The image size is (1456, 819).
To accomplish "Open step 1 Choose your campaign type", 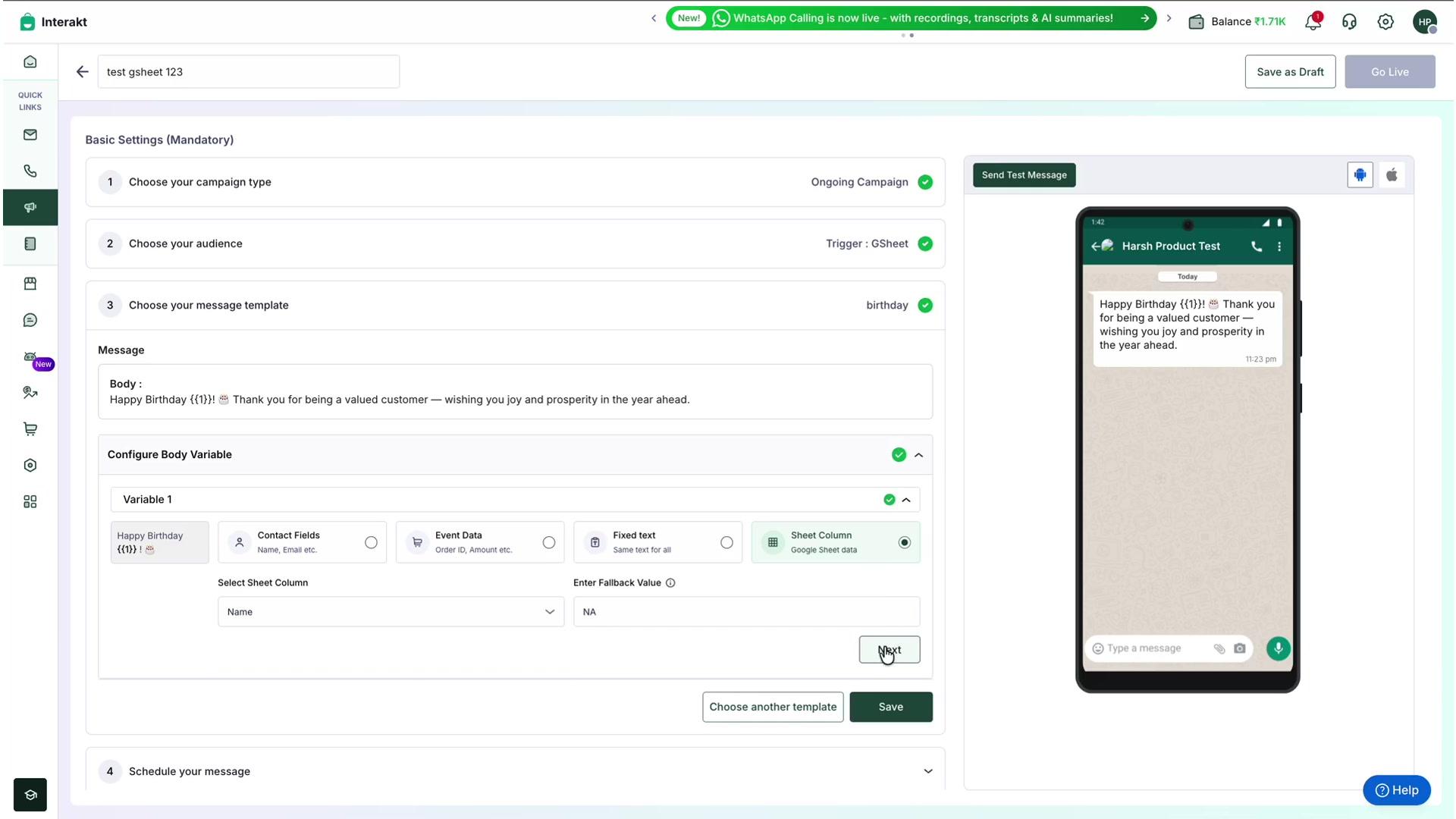I will coord(515,182).
